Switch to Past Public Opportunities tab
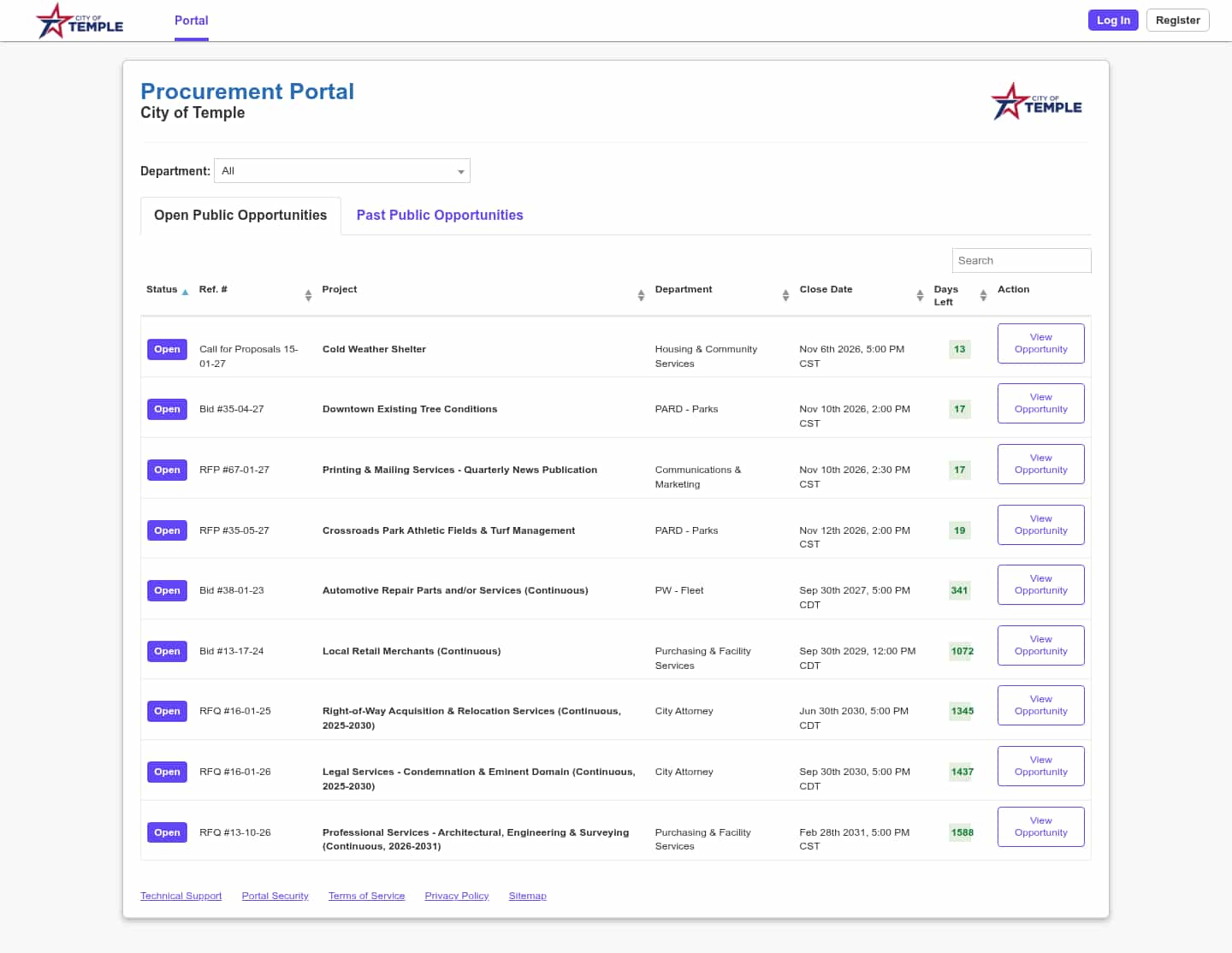 [x=440, y=216]
